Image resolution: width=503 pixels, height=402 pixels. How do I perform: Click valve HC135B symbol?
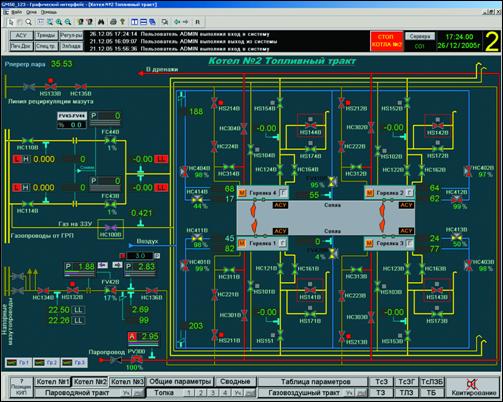click(x=81, y=87)
